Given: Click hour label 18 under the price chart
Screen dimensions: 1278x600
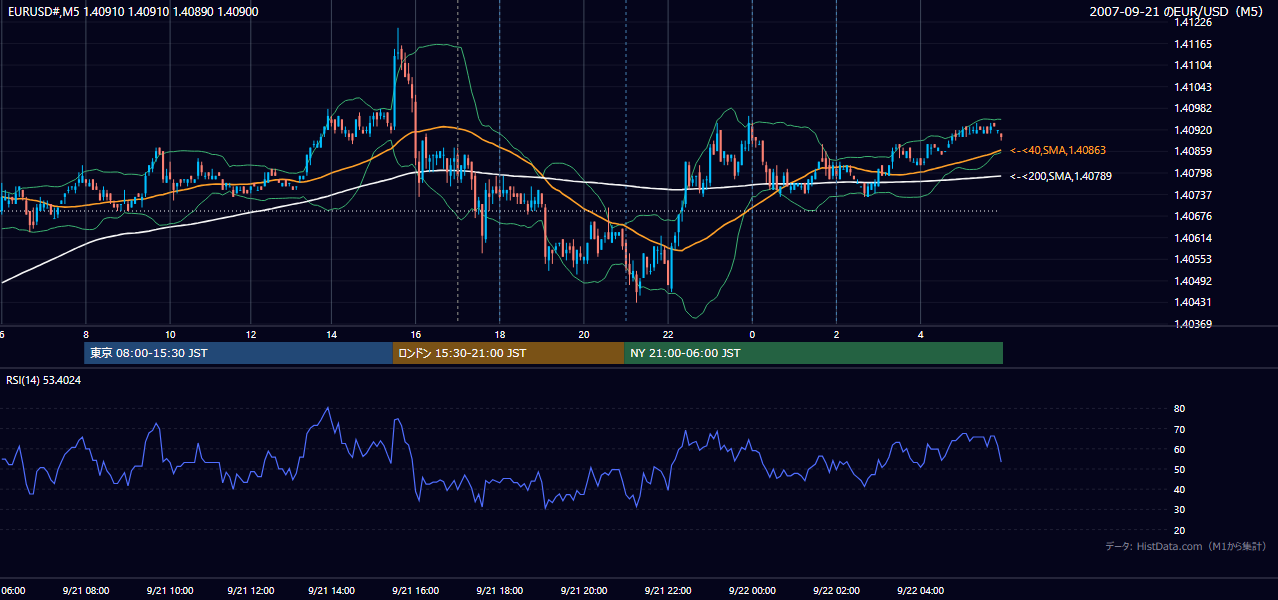Looking at the screenshot, I should point(499,334).
